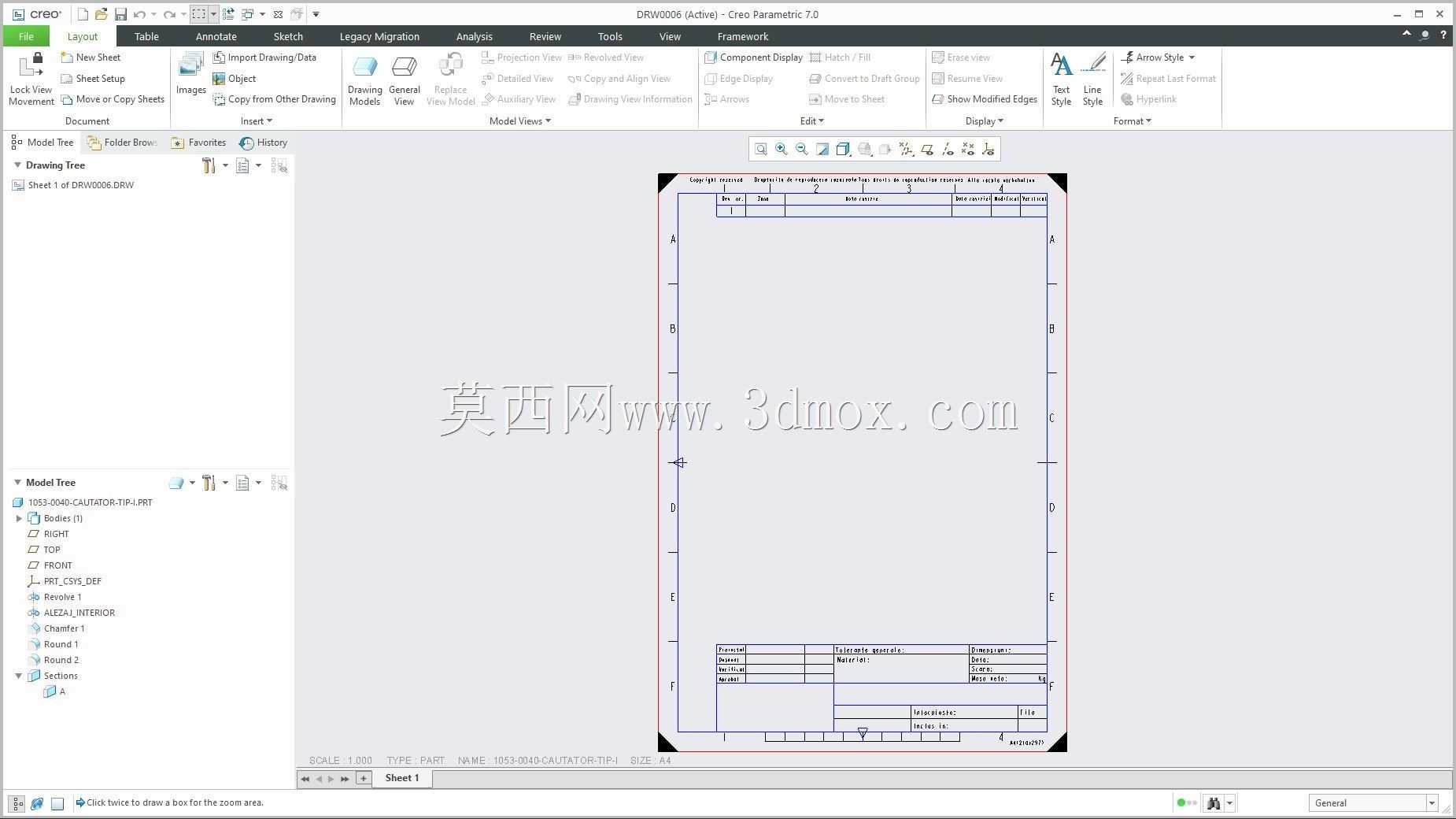Switch to the Legacy Migration tab
Viewport: 1456px width, 819px height.
pyautogui.click(x=379, y=36)
